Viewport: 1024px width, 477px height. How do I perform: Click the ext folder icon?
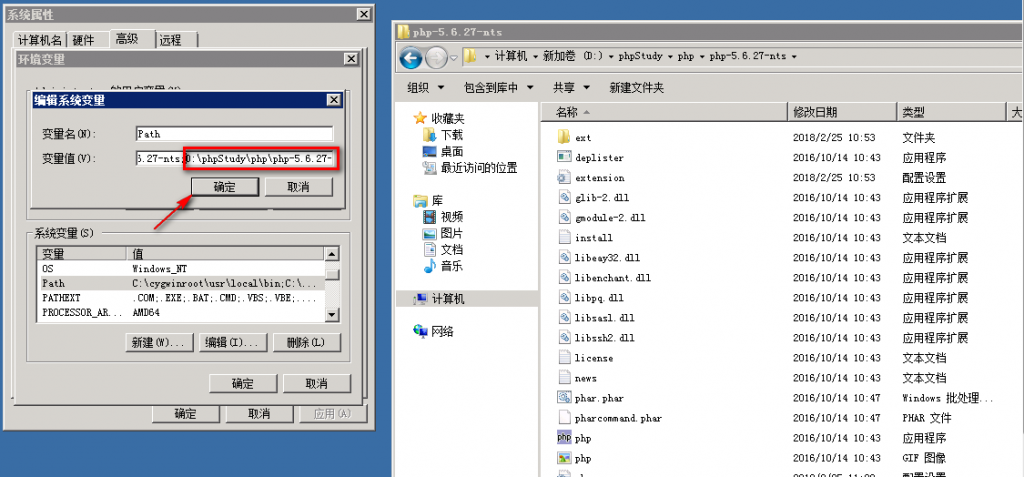click(x=564, y=137)
